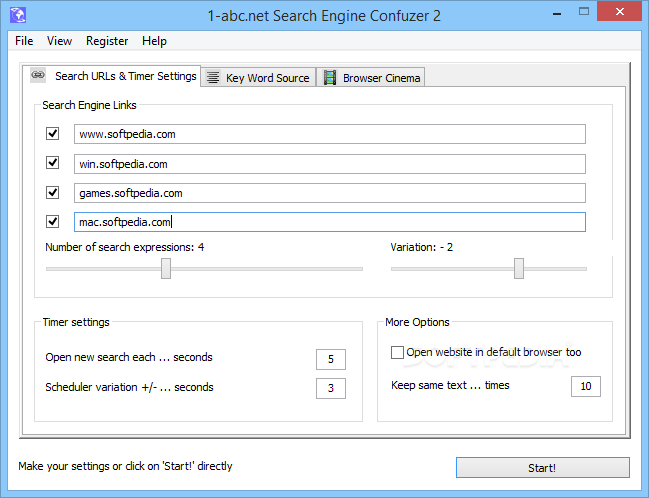Click the win.softpedia.com URL field

click(330, 164)
